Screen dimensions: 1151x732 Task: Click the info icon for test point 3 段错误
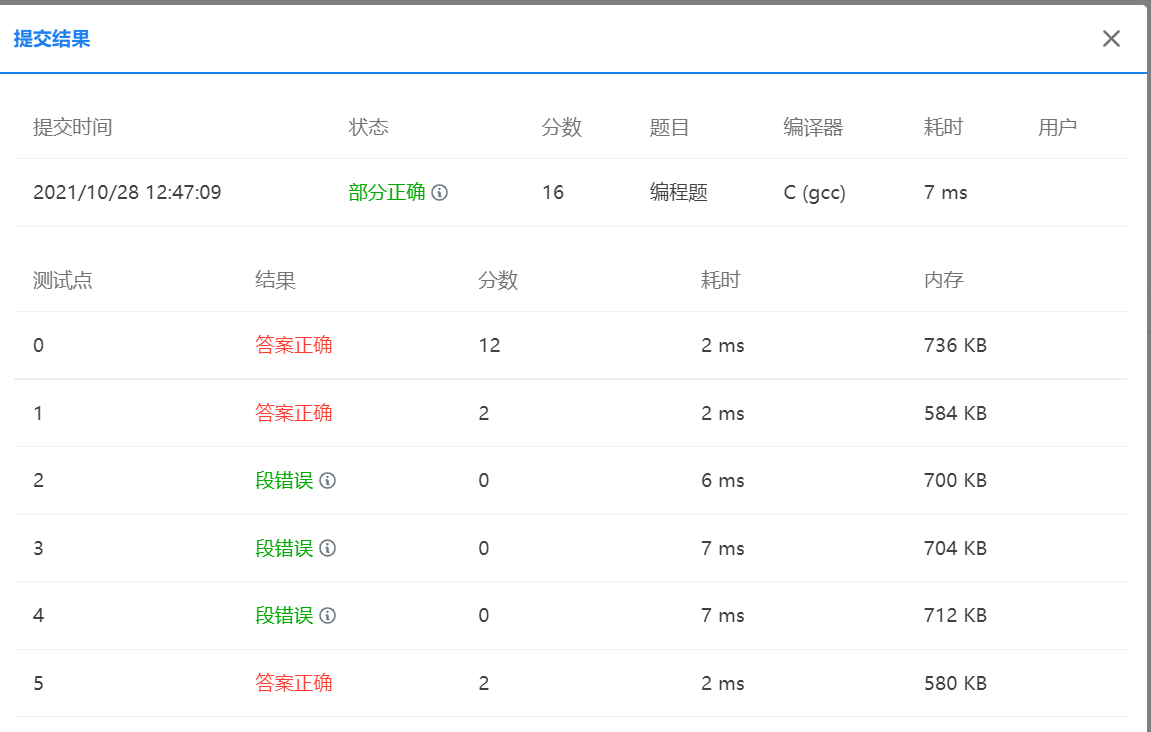point(329,548)
